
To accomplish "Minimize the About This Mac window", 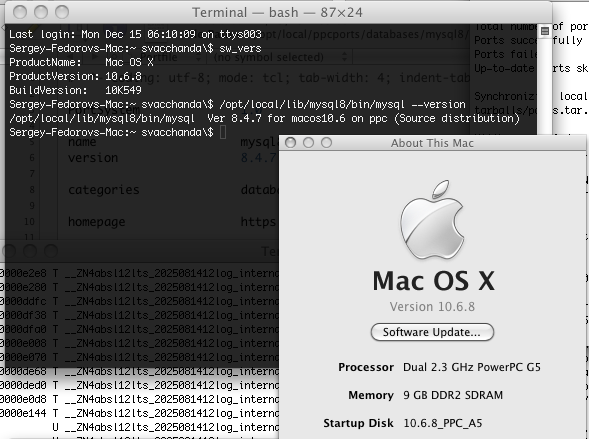I will click(308, 143).
